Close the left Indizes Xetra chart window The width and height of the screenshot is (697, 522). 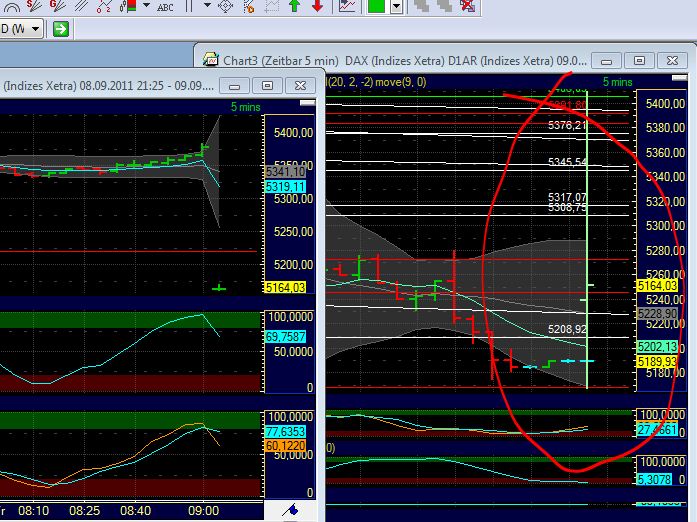click(300, 86)
